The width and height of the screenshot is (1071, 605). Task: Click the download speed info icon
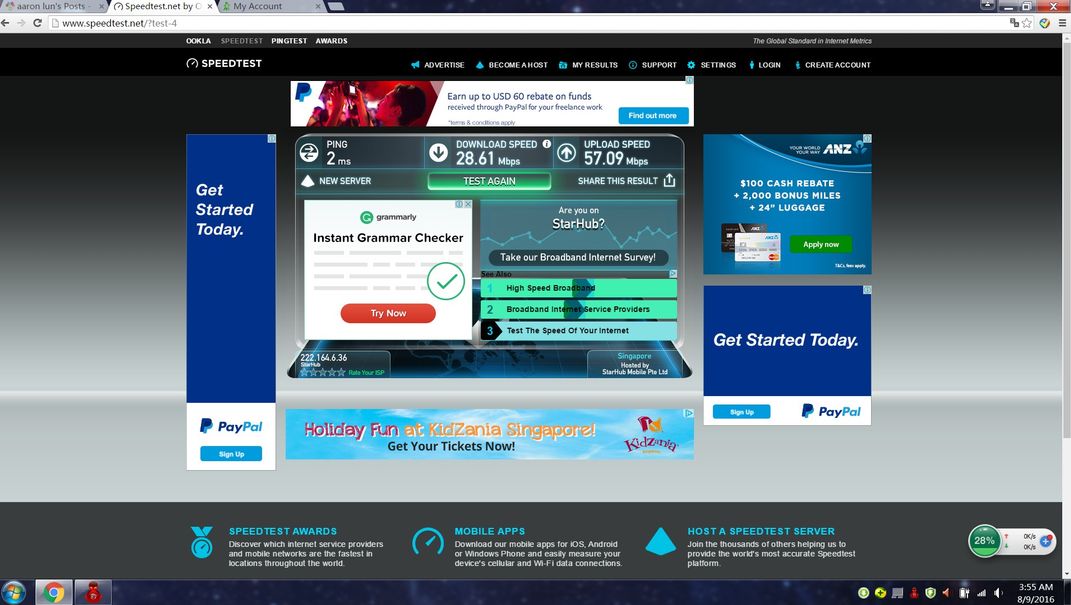[x=546, y=144]
